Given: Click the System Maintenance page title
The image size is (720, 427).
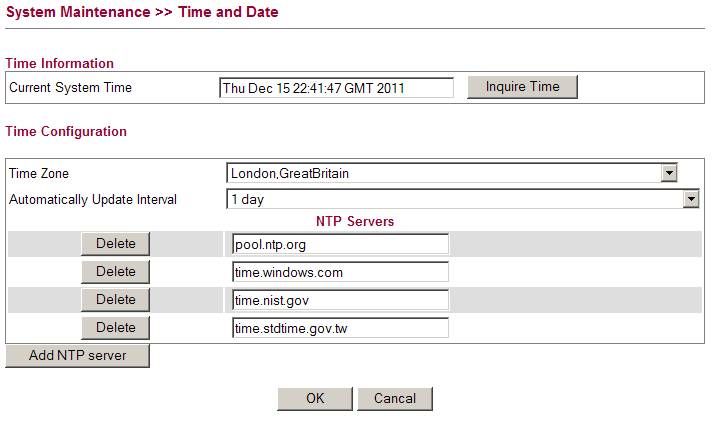Looking at the screenshot, I should [x=142, y=12].
